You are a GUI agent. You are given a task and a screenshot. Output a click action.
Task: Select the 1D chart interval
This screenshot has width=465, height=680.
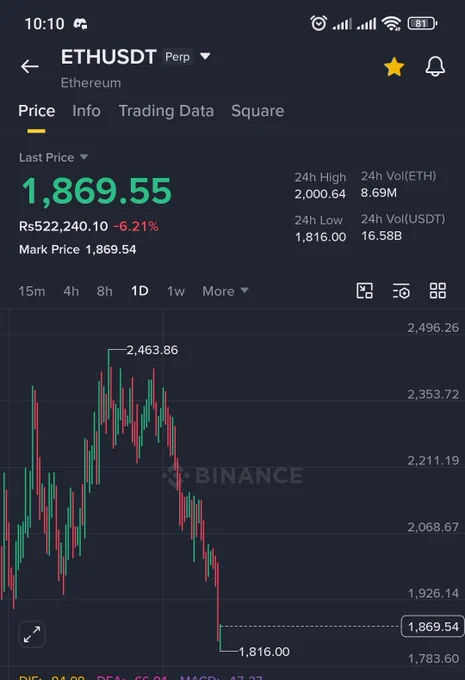point(140,291)
